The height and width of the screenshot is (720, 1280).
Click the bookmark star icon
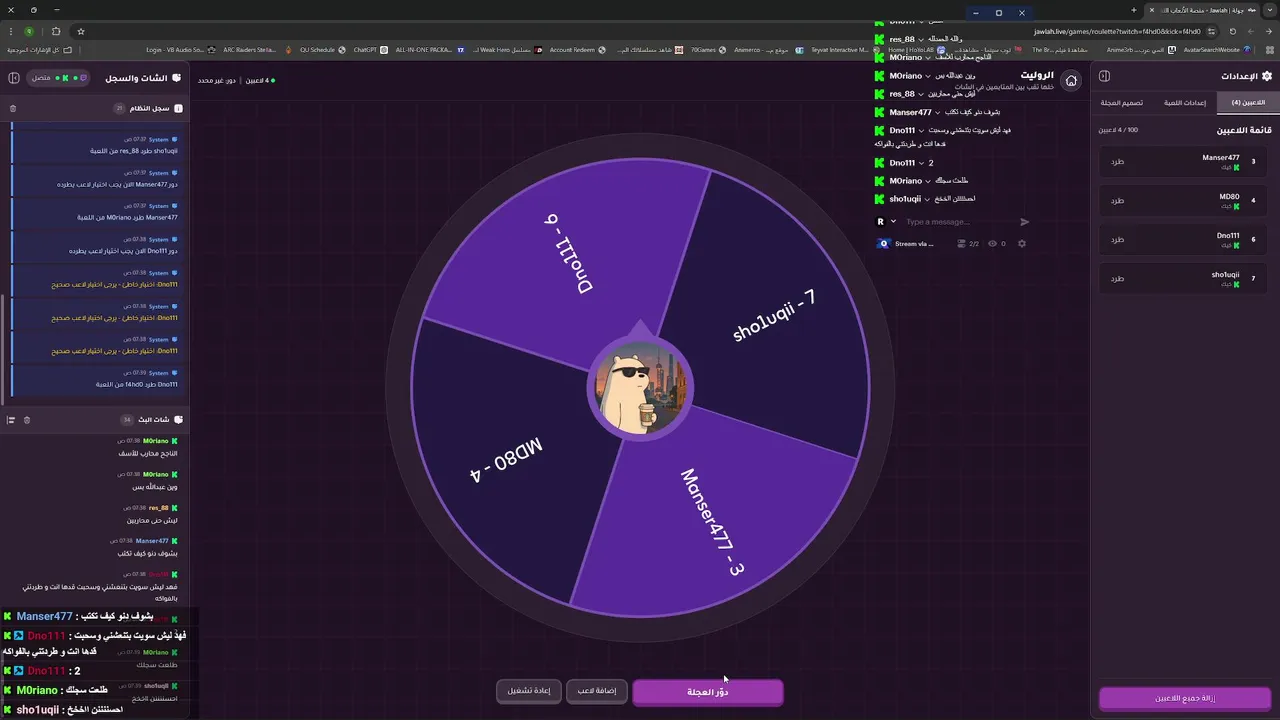(81, 31)
